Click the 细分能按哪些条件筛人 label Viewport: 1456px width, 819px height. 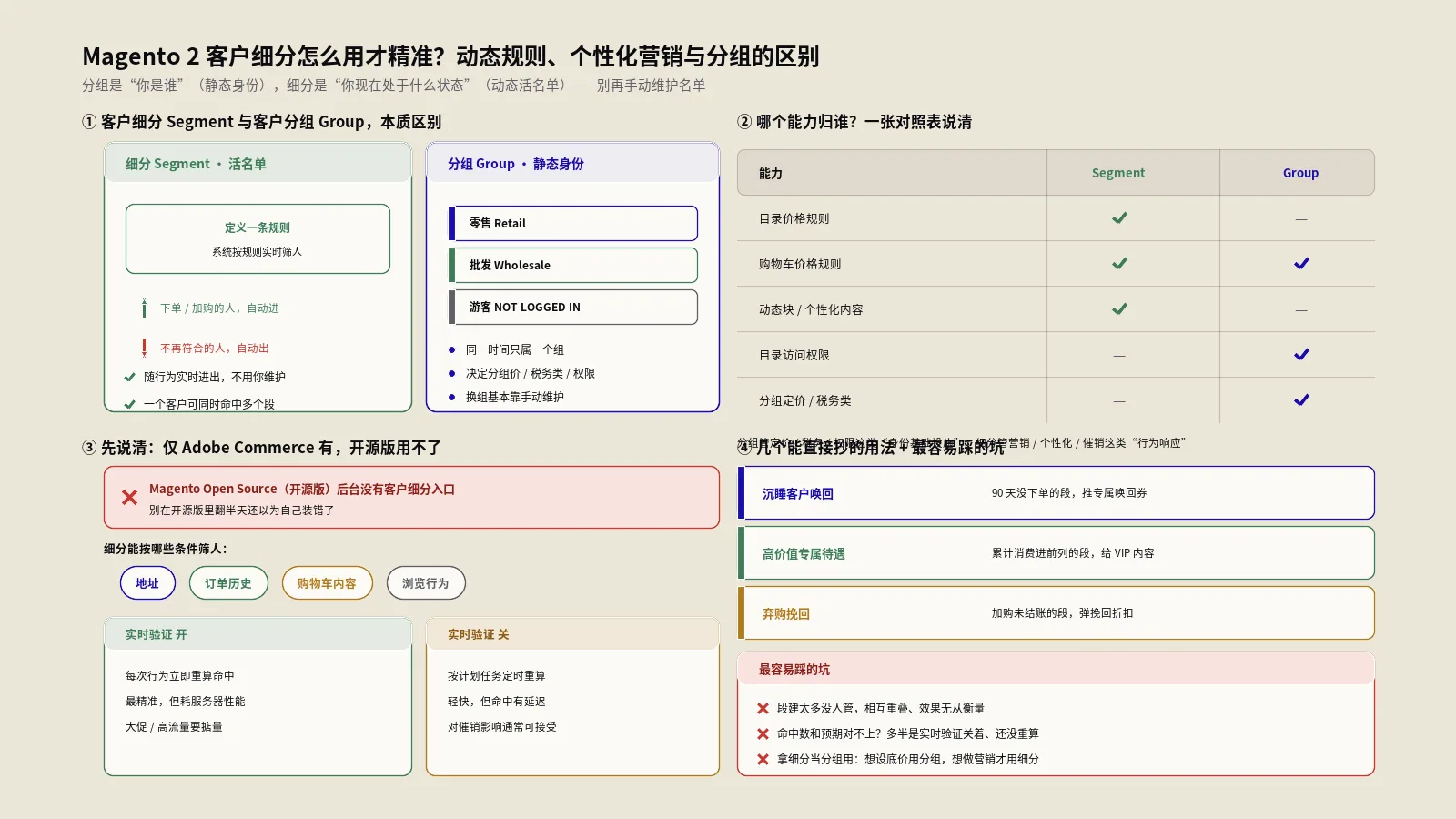[166, 549]
